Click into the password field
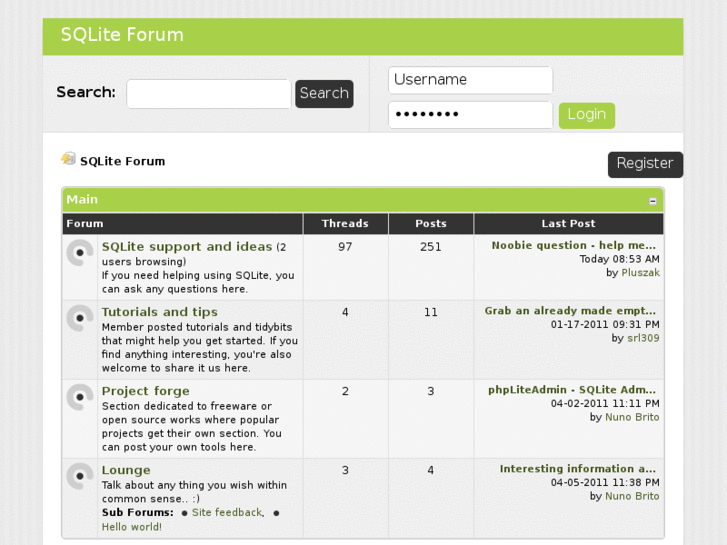 coord(470,115)
